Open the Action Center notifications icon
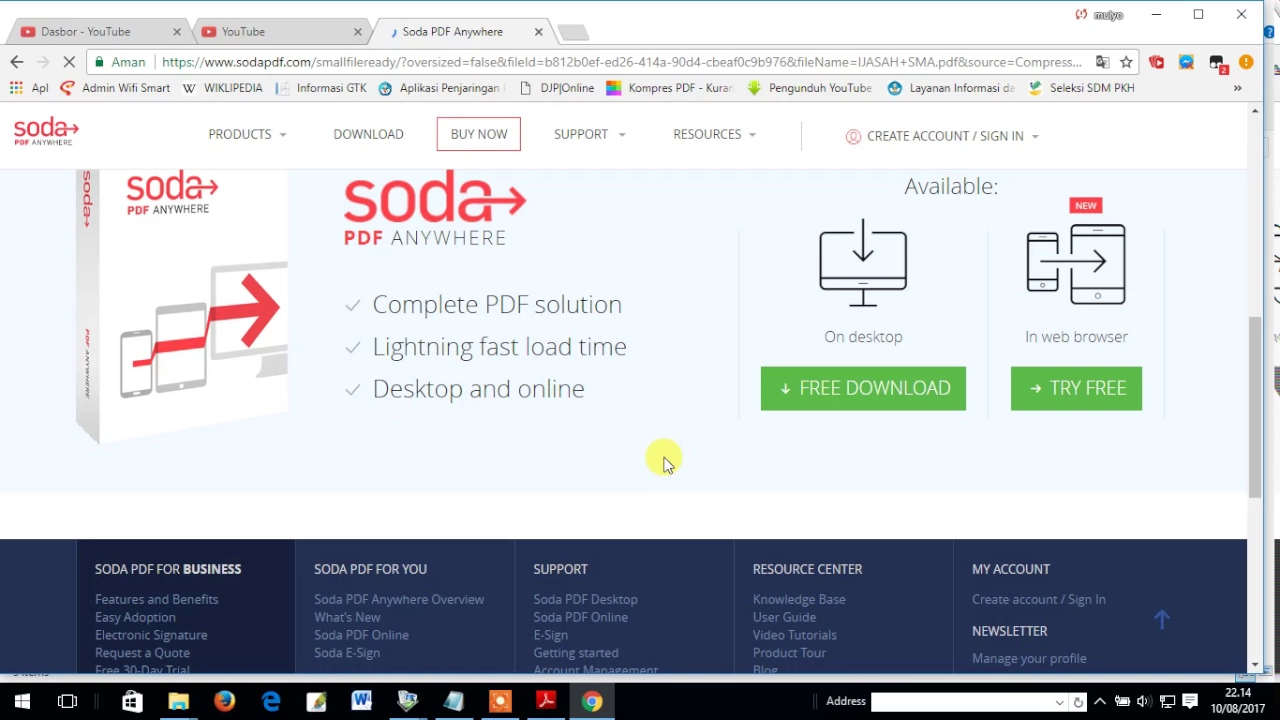The image size is (1280, 720). click(1190, 701)
